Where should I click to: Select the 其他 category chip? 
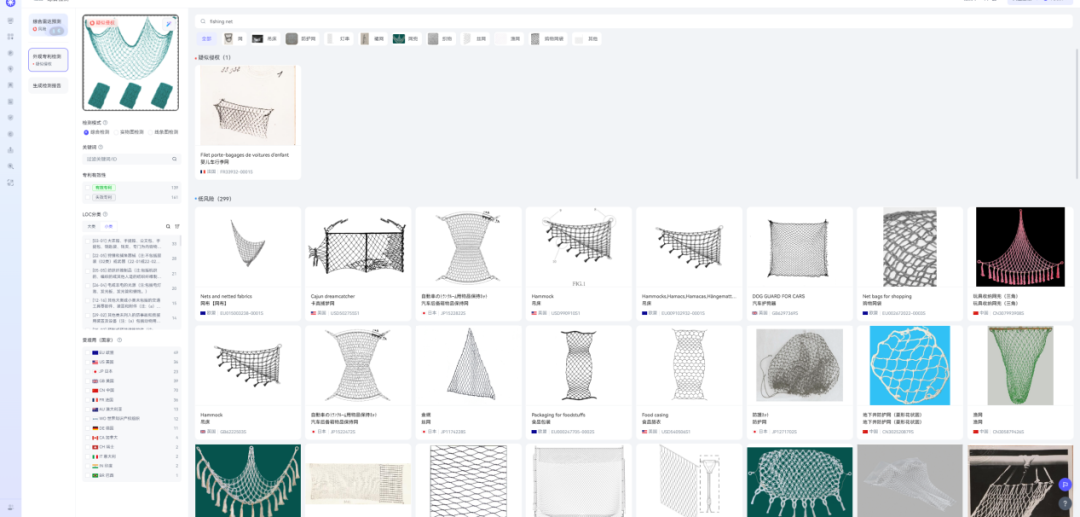click(587, 39)
